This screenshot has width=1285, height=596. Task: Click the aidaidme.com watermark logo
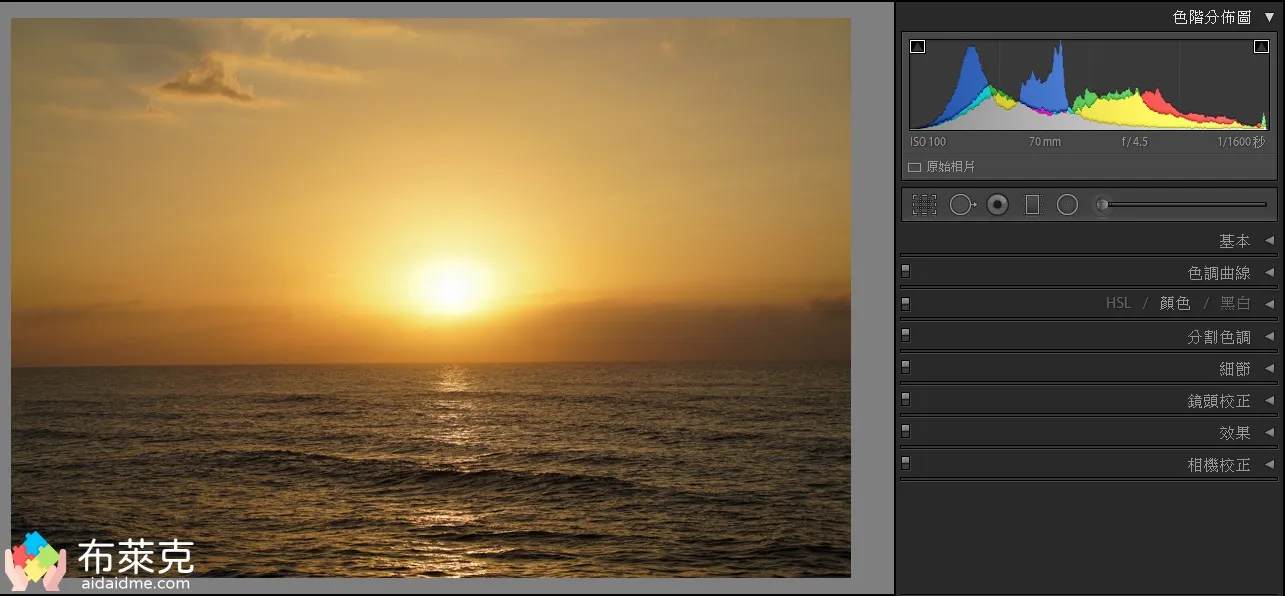pos(36,558)
